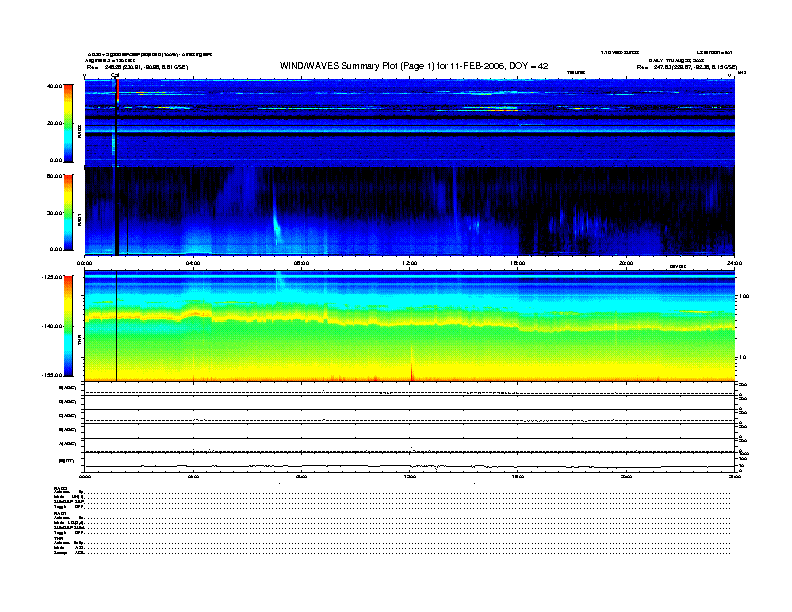Image resolution: width=792 pixels, height=612 pixels.
Task: Click the -125.00 label on TNR color scale
Action: pos(51,277)
